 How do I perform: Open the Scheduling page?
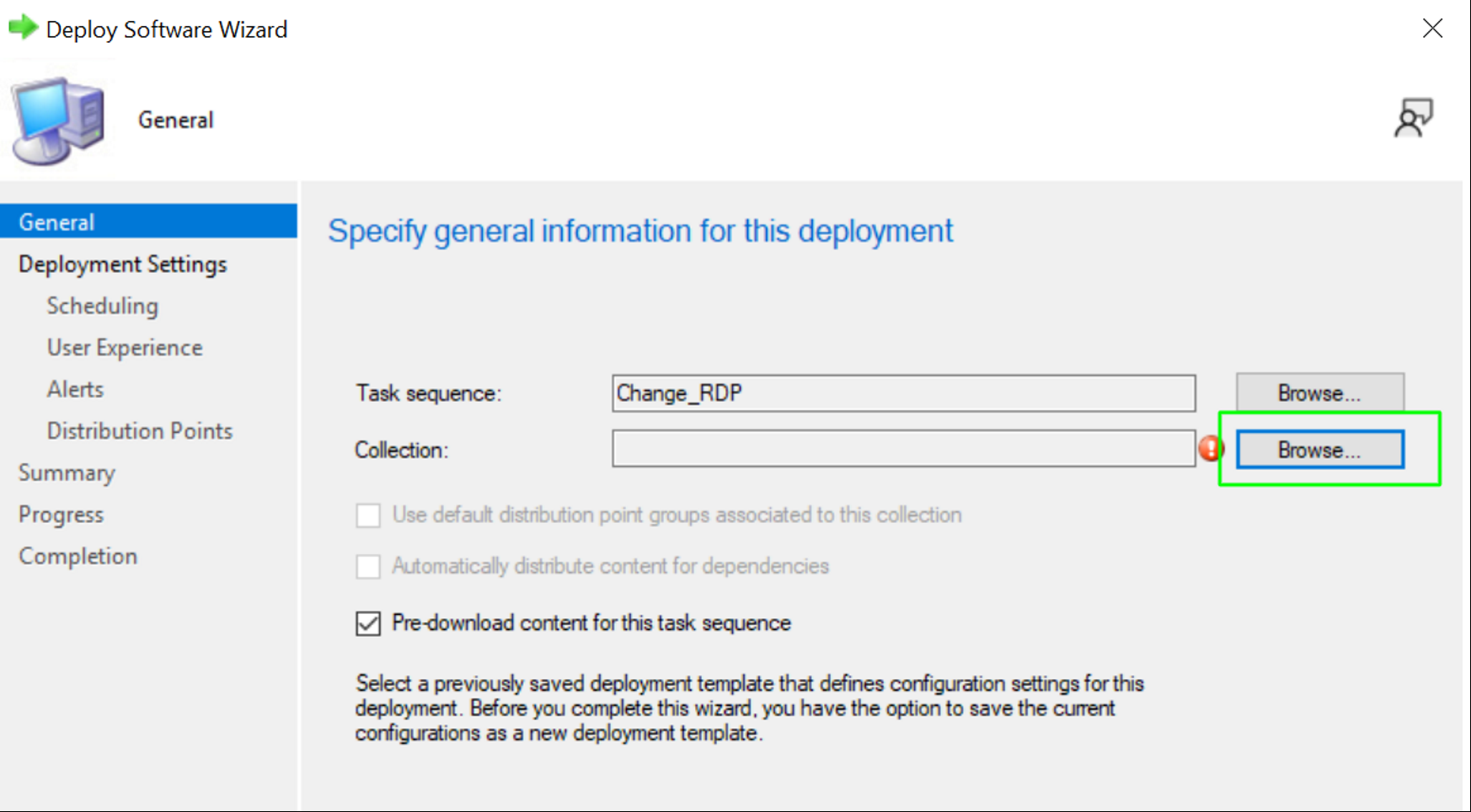click(103, 306)
